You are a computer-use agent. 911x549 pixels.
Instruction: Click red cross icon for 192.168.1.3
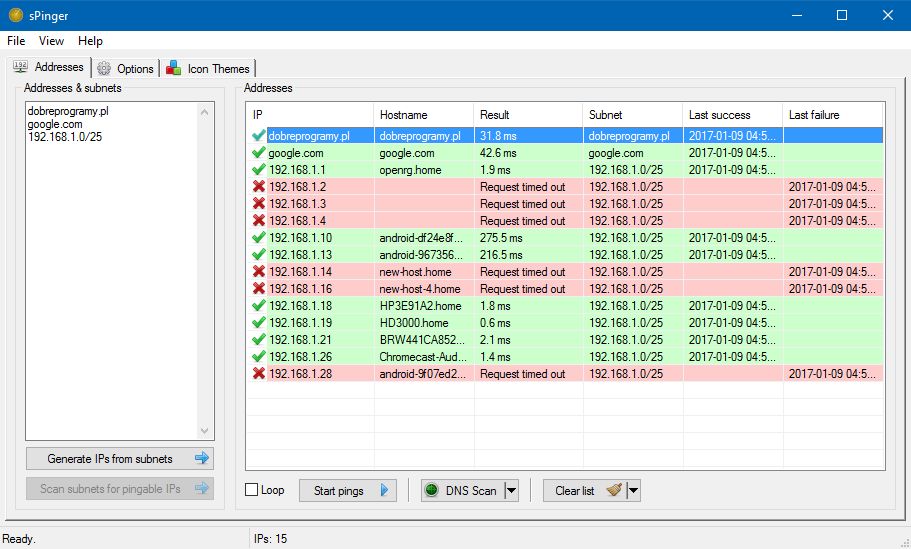(x=259, y=203)
